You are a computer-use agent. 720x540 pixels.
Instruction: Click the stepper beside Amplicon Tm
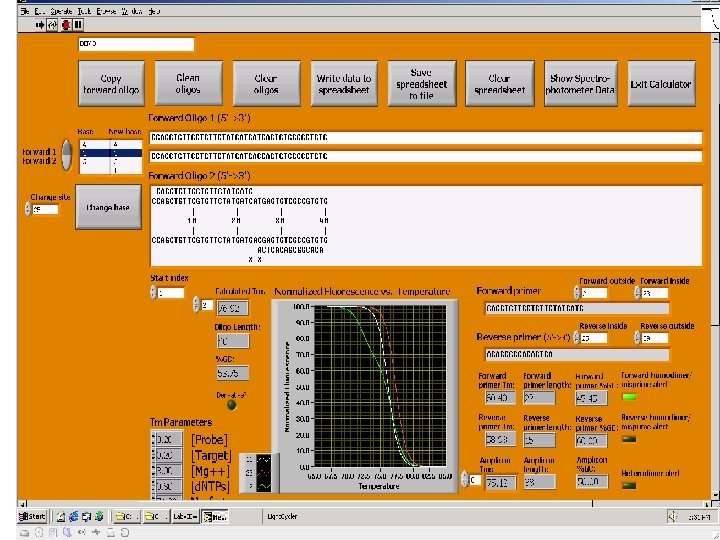pos(464,480)
